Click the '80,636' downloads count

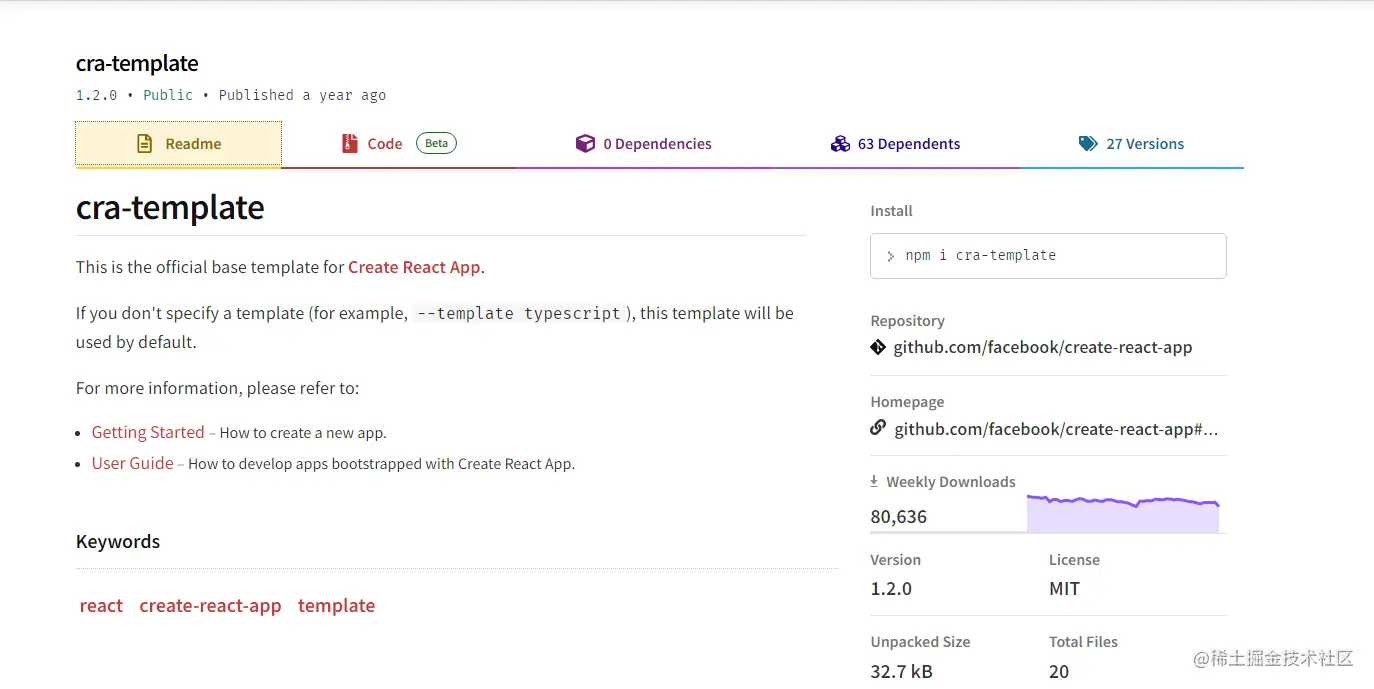(x=899, y=517)
